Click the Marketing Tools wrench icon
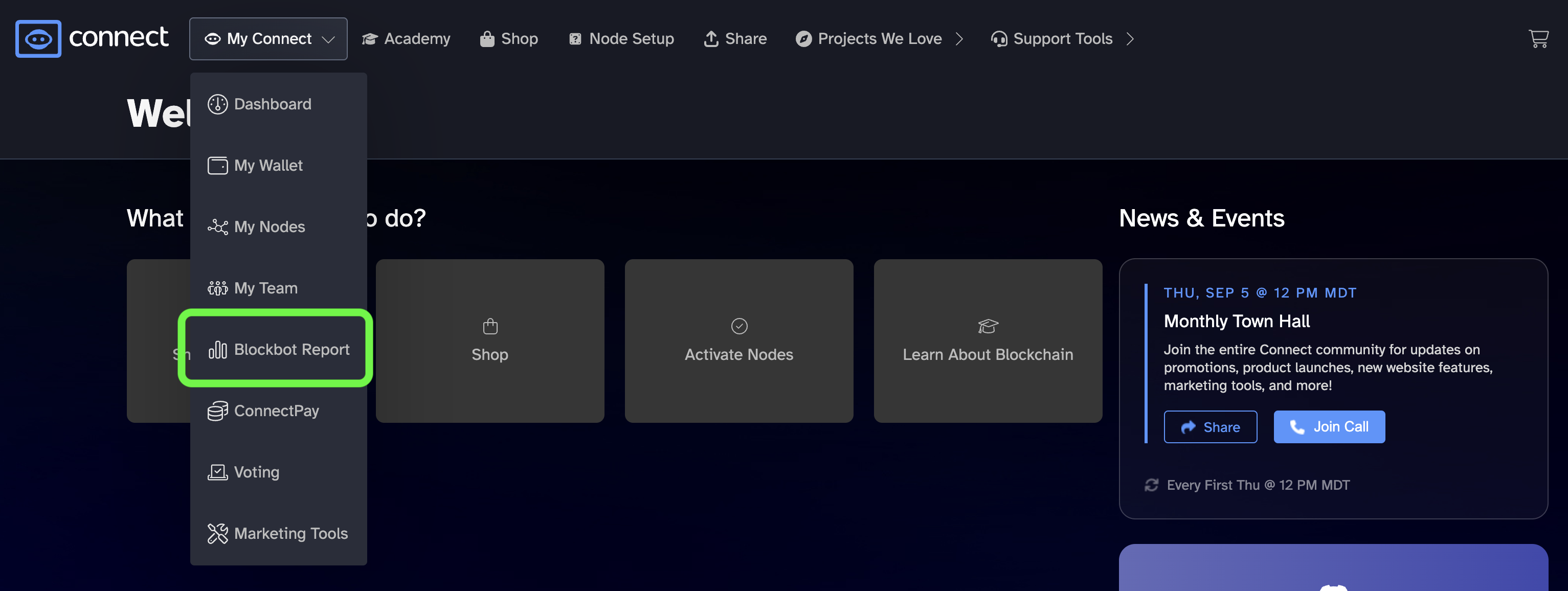This screenshot has width=1568, height=591. 217,533
